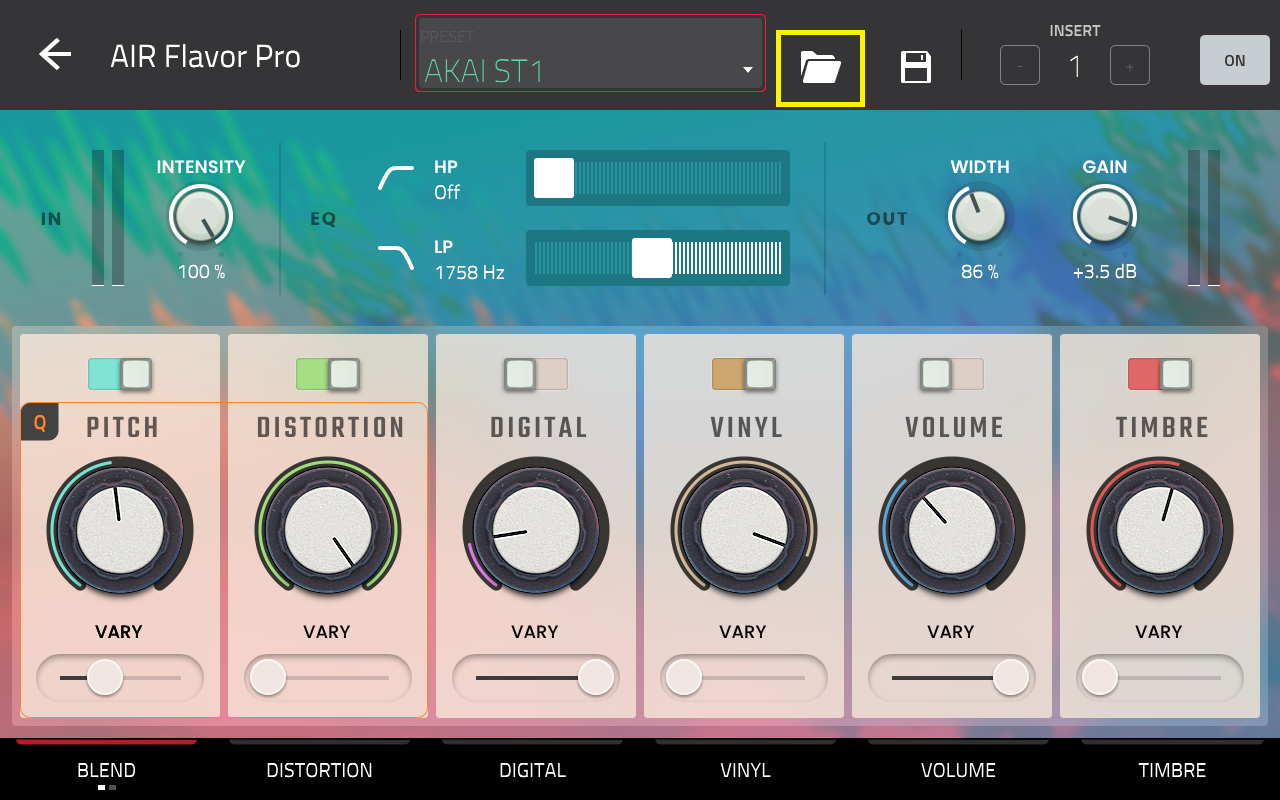Screen dimensions: 1280x800
Task: Click the +3.5 dB gain value
Action: point(1105,272)
